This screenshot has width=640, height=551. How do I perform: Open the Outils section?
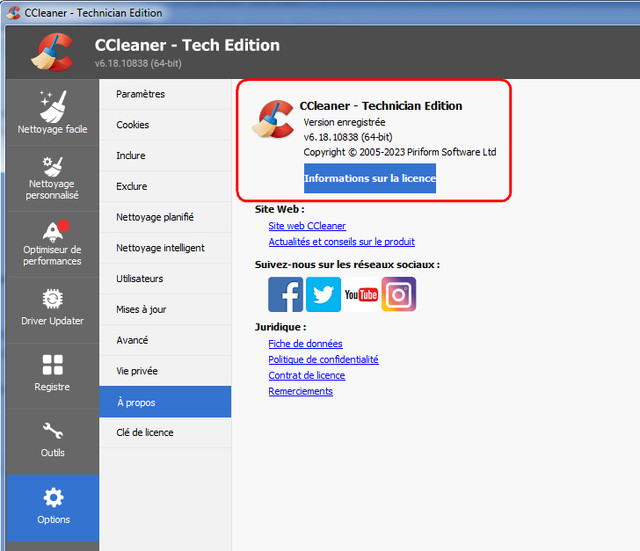tap(53, 442)
